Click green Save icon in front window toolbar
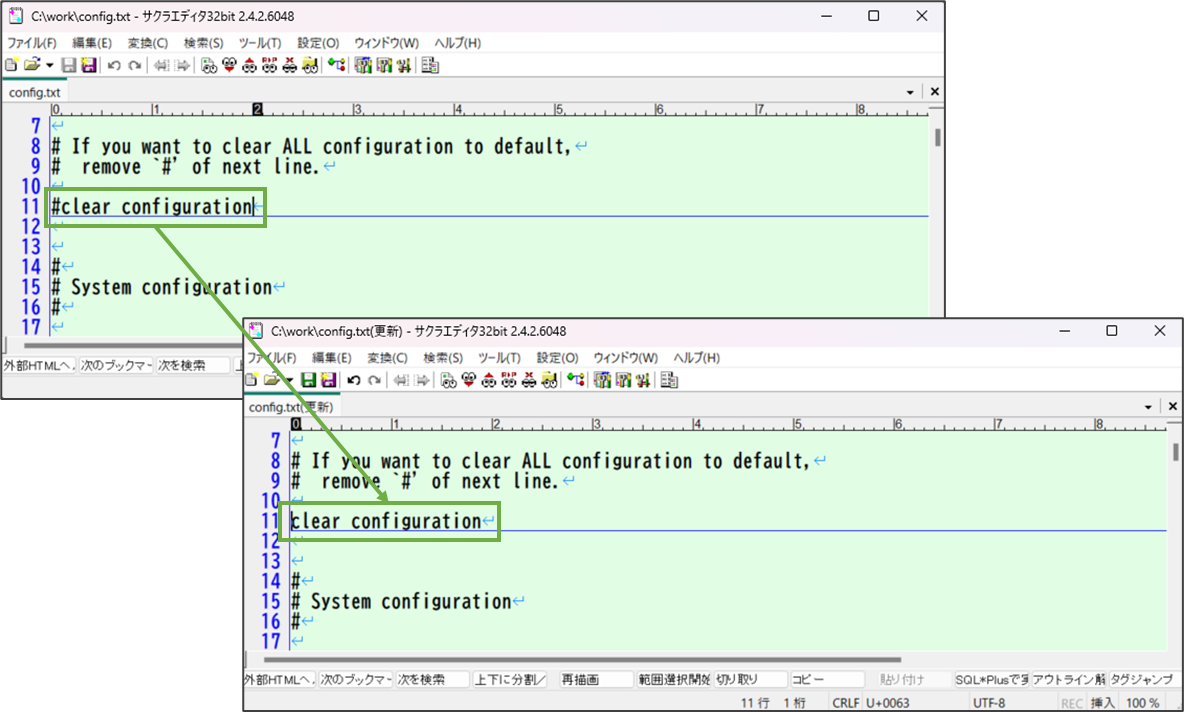 pos(308,380)
